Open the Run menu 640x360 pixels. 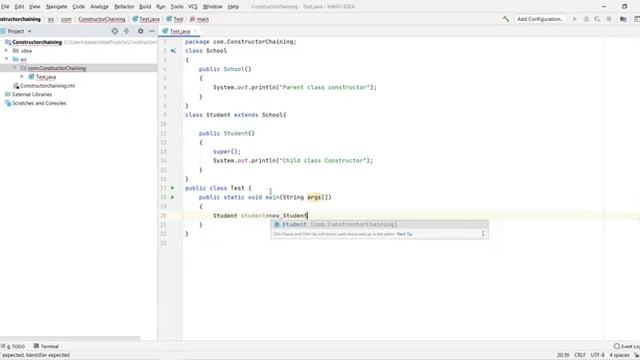pyautogui.click(x=161, y=7)
